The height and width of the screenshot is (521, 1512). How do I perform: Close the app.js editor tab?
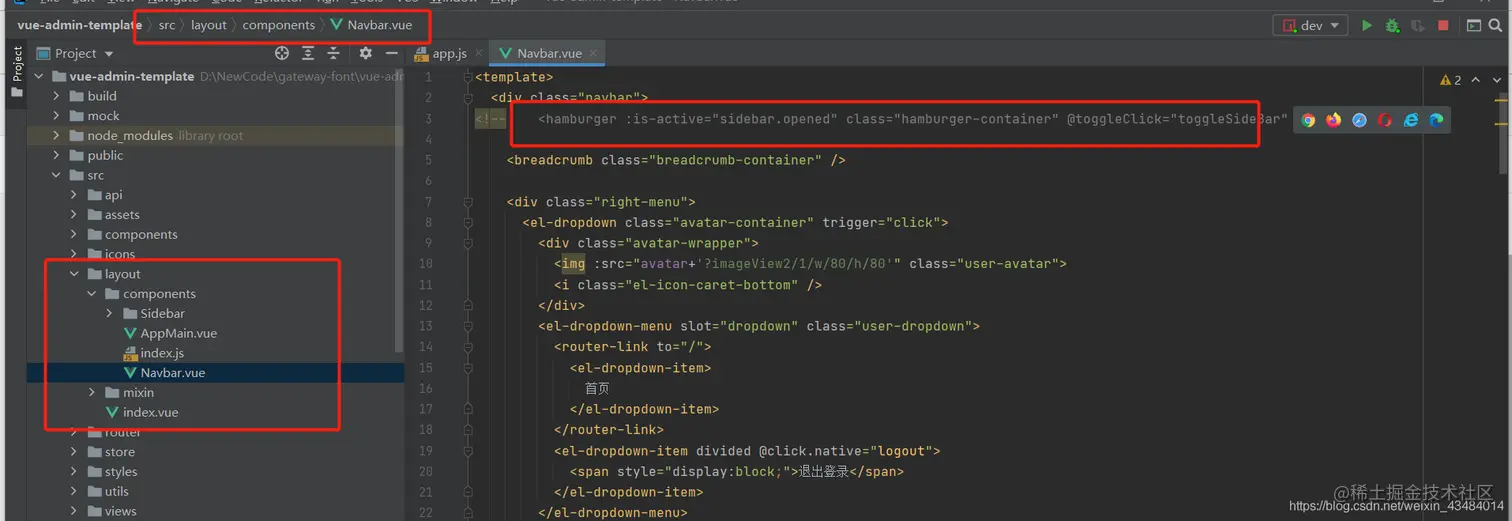pos(478,53)
